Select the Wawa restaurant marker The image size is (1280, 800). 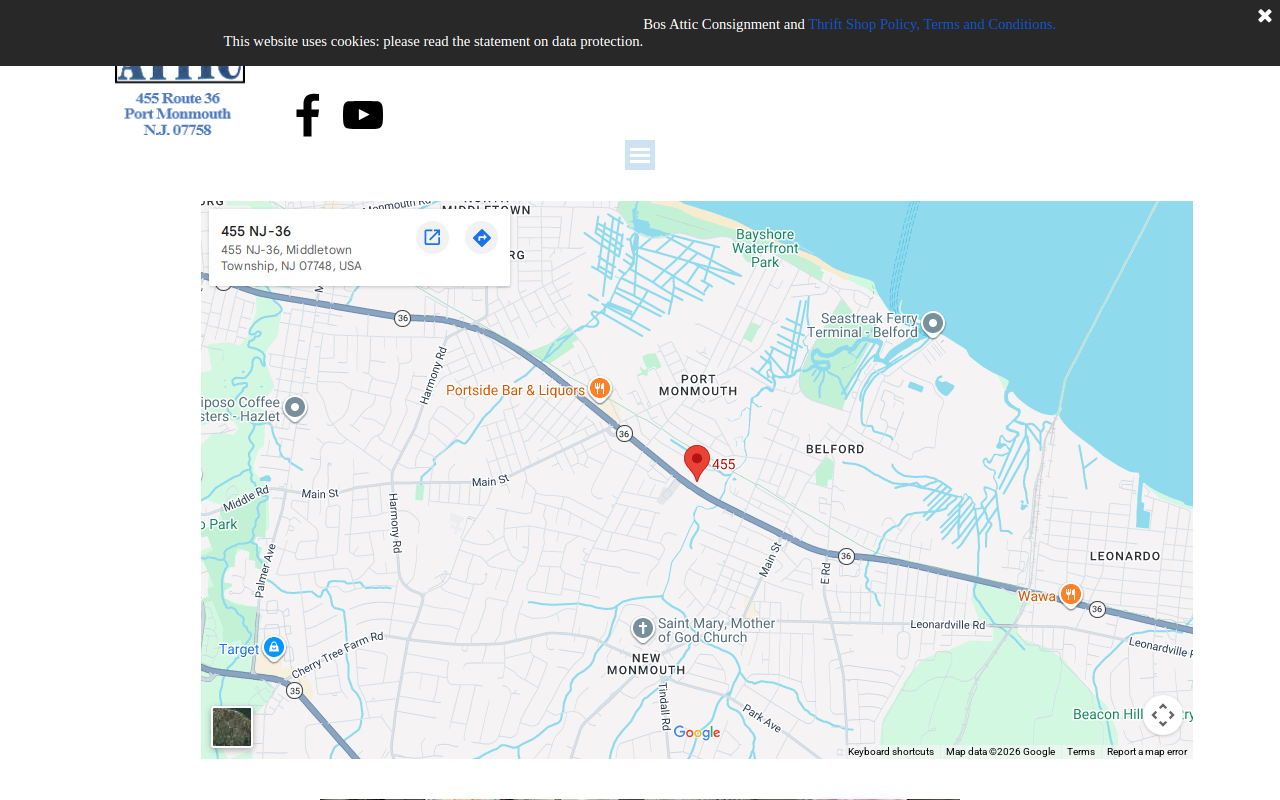1071,595
